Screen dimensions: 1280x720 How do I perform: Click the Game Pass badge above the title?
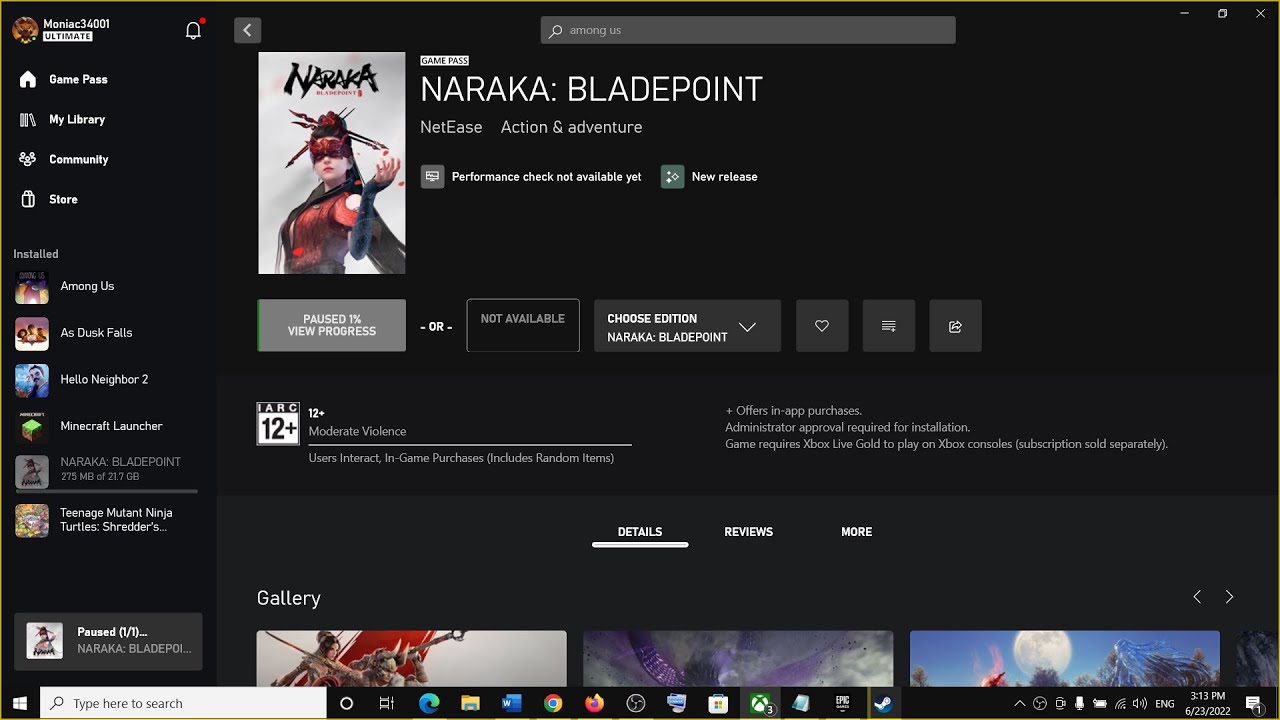[x=444, y=61]
